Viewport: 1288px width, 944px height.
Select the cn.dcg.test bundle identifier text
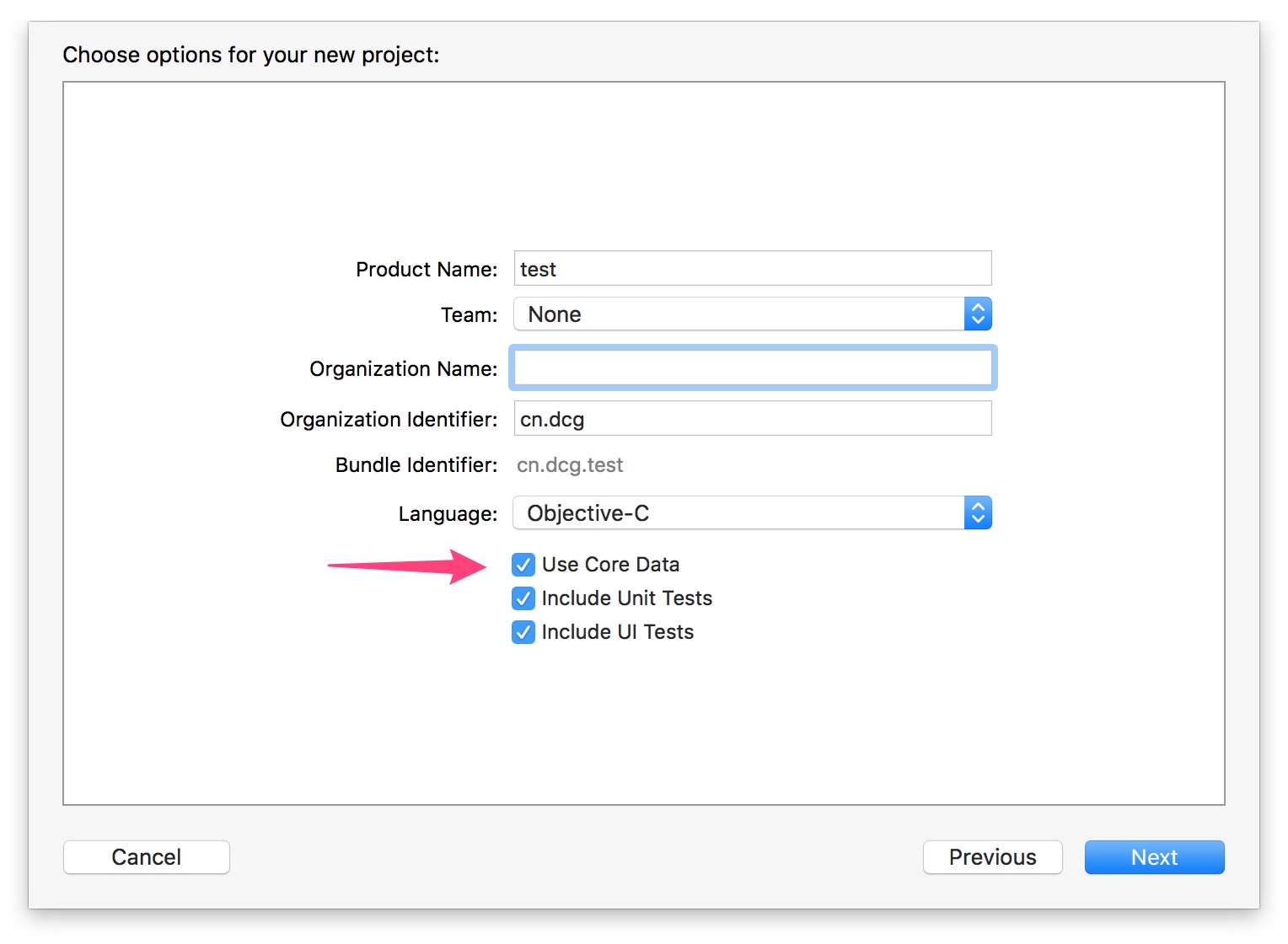coord(570,465)
